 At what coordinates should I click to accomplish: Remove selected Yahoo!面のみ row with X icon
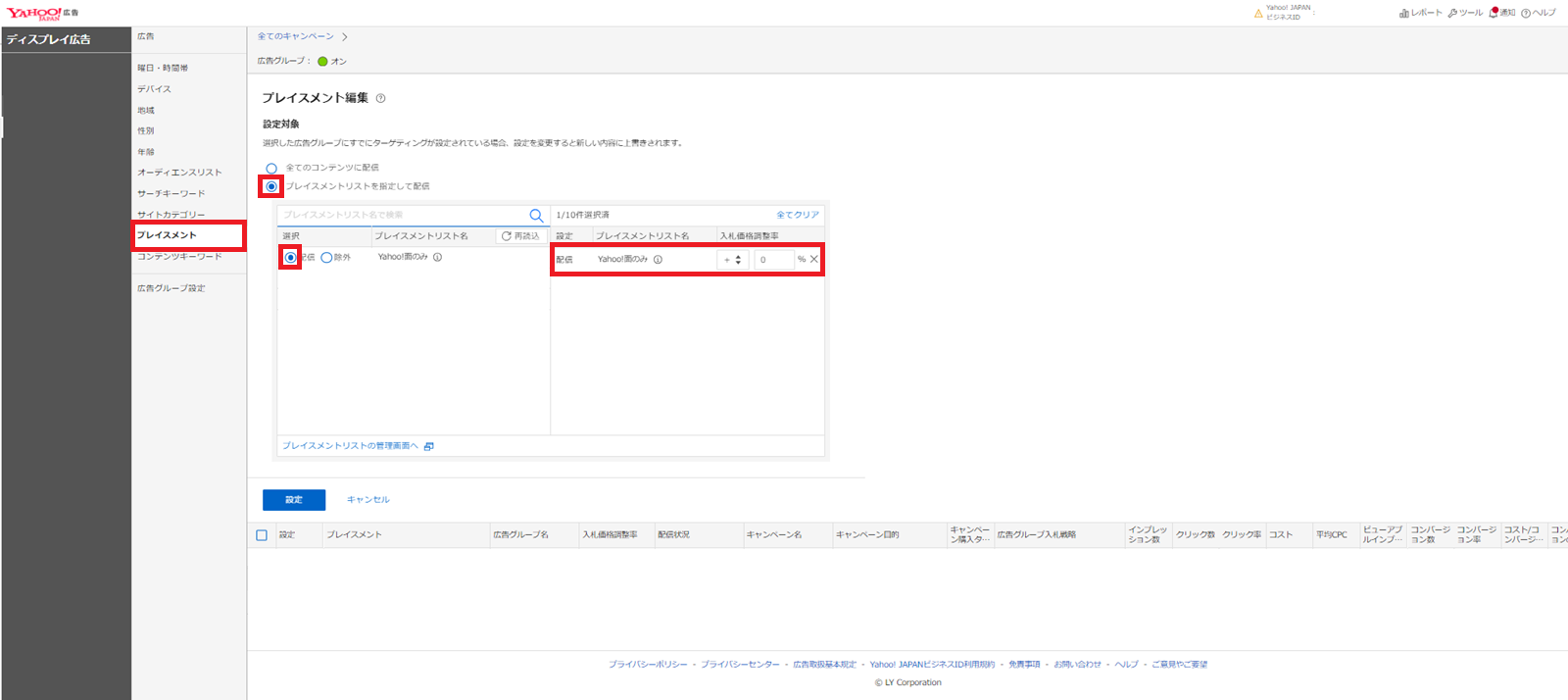[814, 260]
